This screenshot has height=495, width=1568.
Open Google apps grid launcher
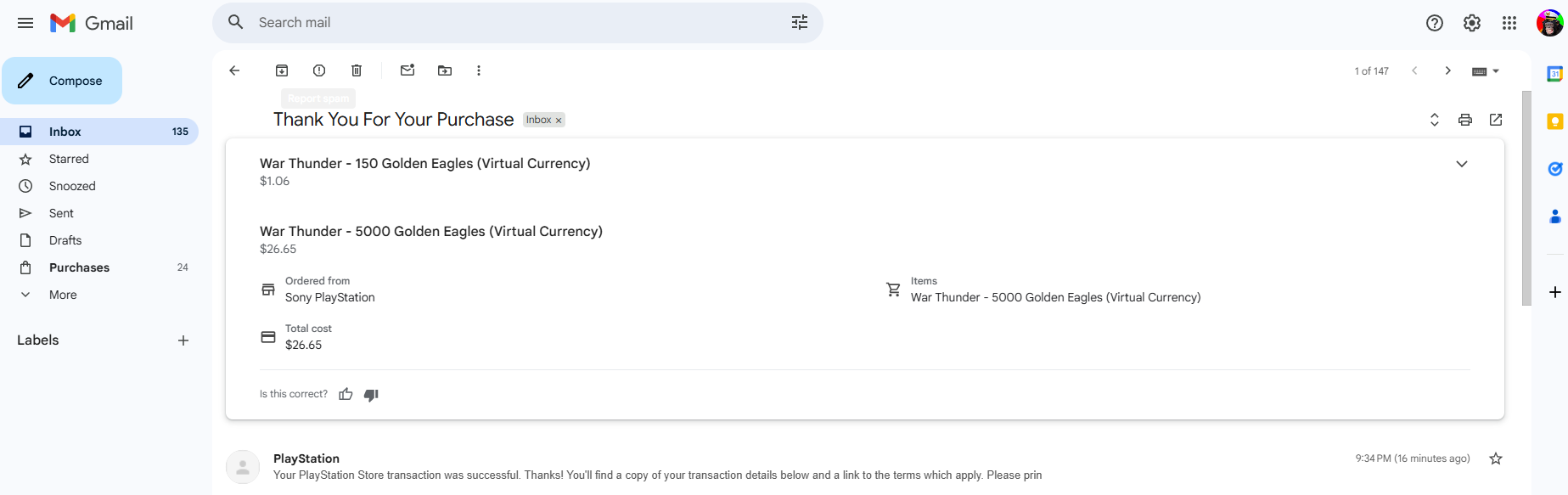pyautogui.click(x=1509, y=23)
